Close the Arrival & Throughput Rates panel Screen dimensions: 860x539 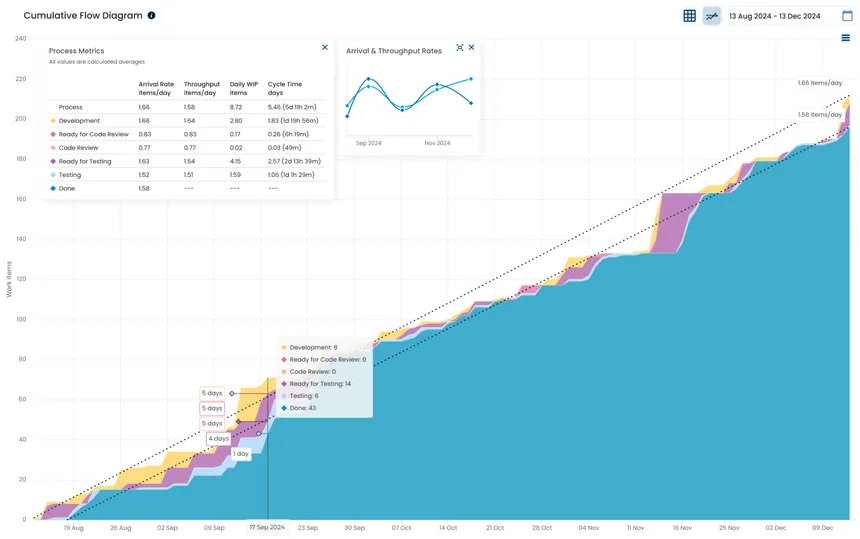(471, 48)
